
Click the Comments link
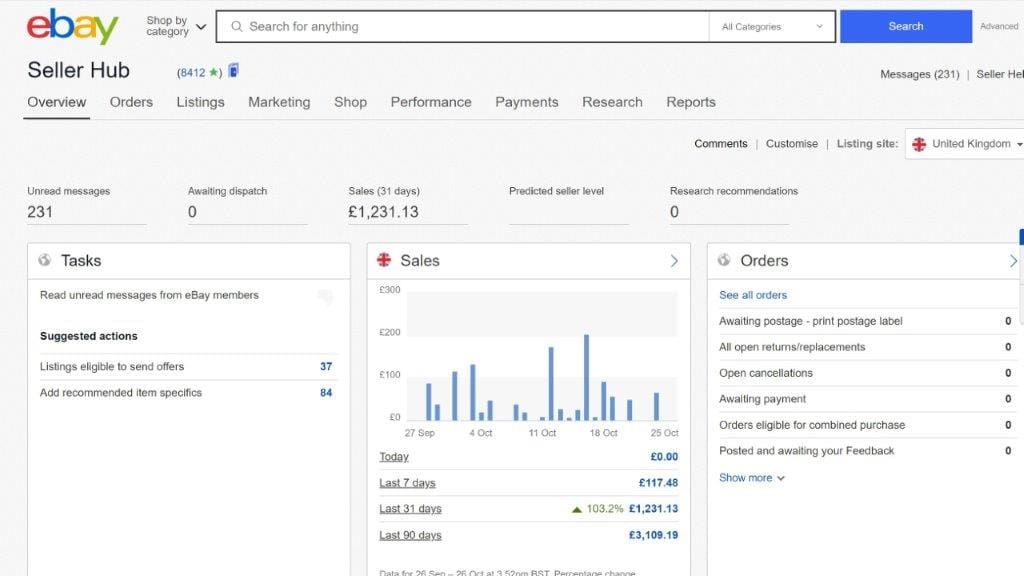720,144
